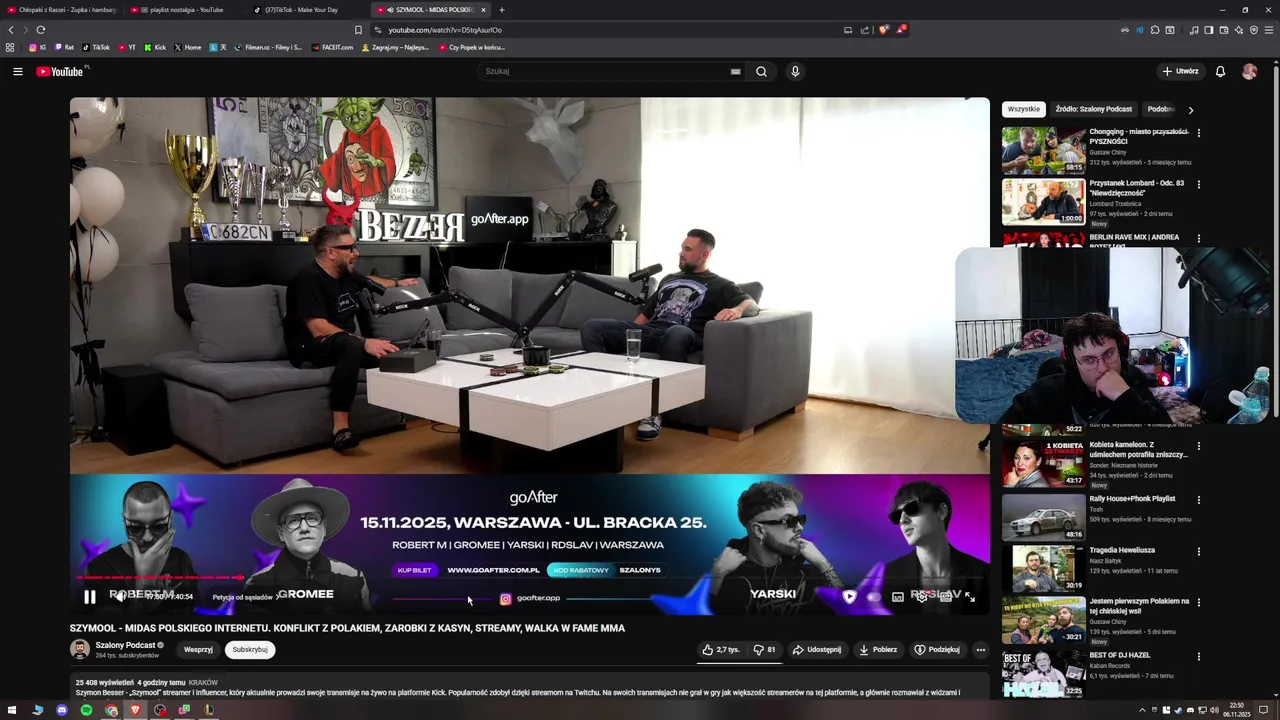
Task: Toggle subtitles in the player
Action: tap(897, 597)
